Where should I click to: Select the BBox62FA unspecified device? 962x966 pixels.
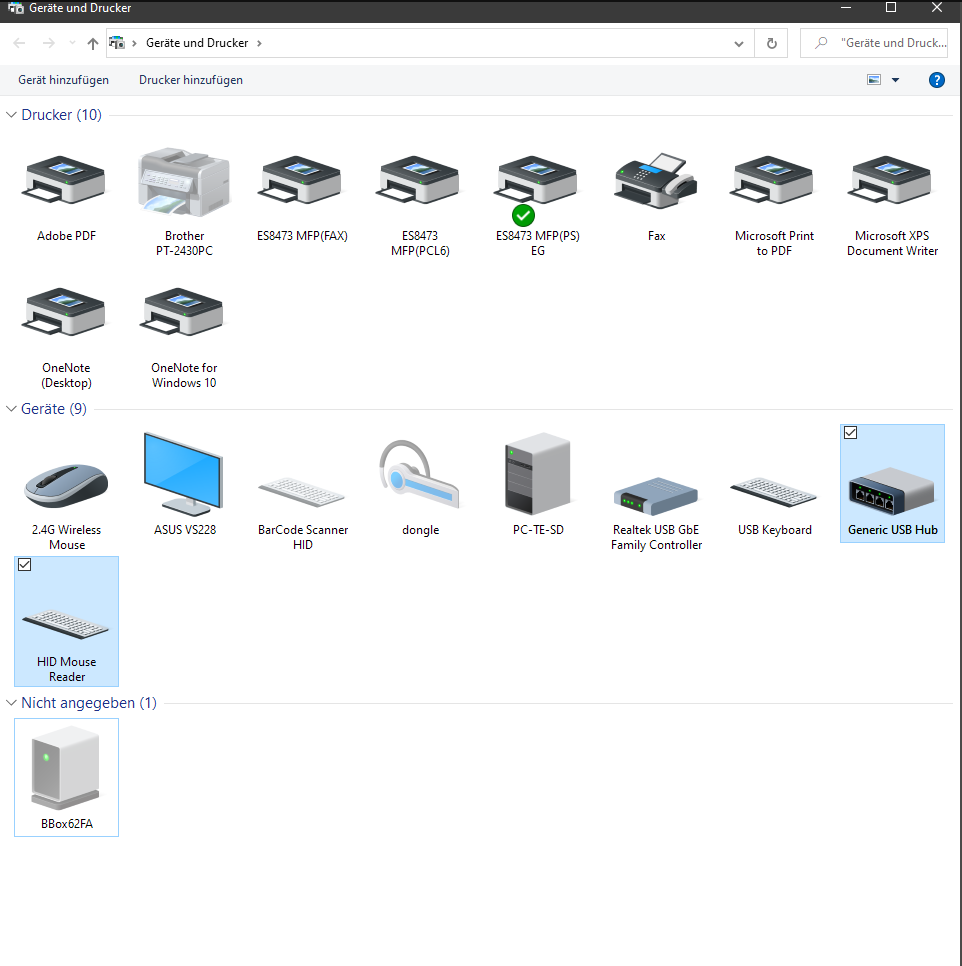coord(66,770)
